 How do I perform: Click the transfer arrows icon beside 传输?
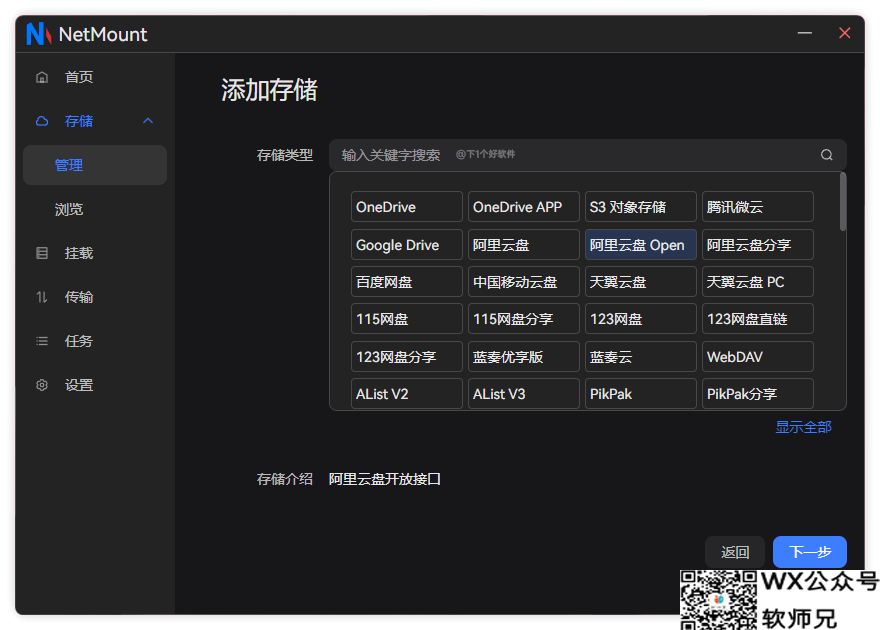pyautogui.click(x=42, y=297)
